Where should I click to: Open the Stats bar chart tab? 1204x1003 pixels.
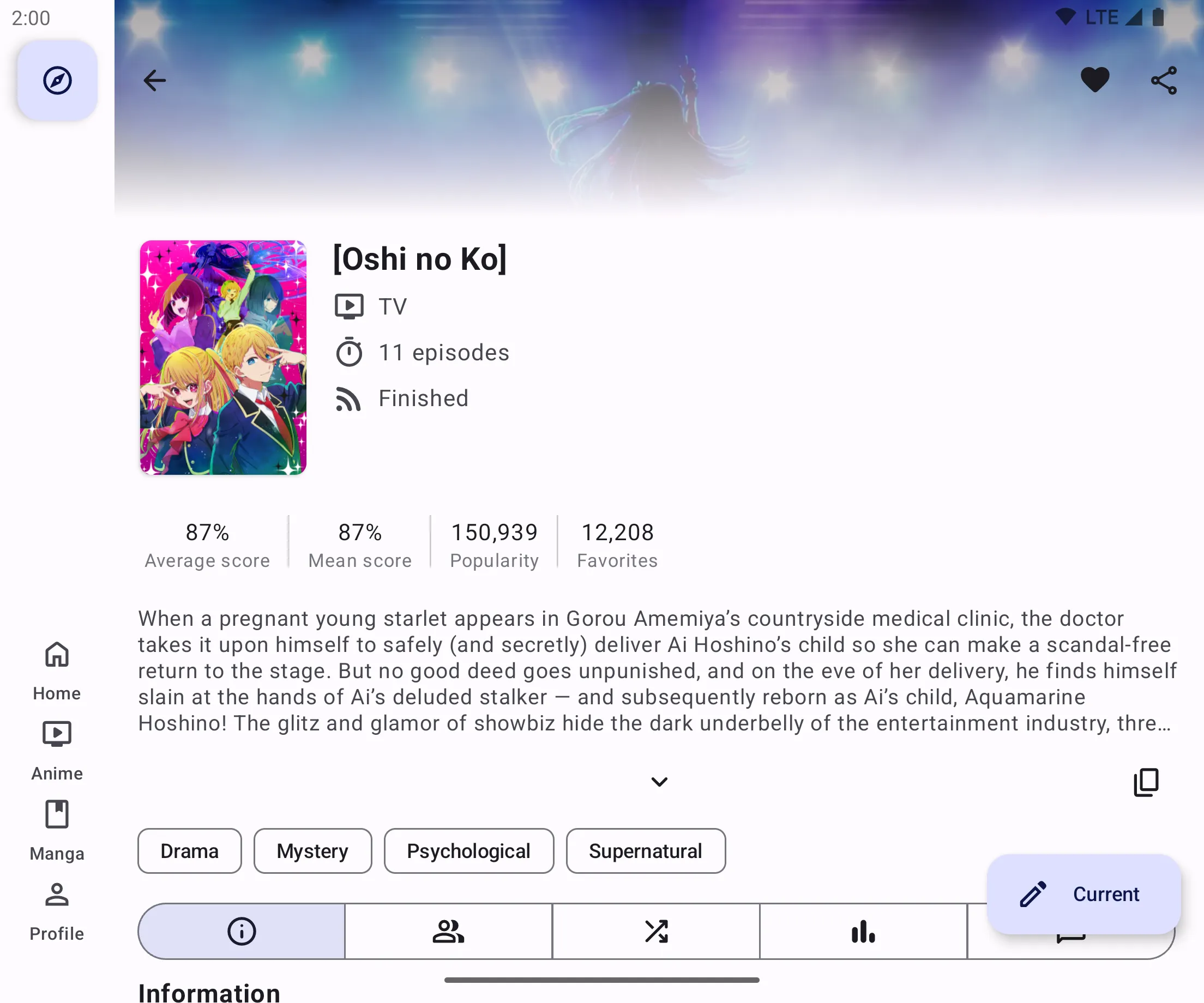[863, 930]
